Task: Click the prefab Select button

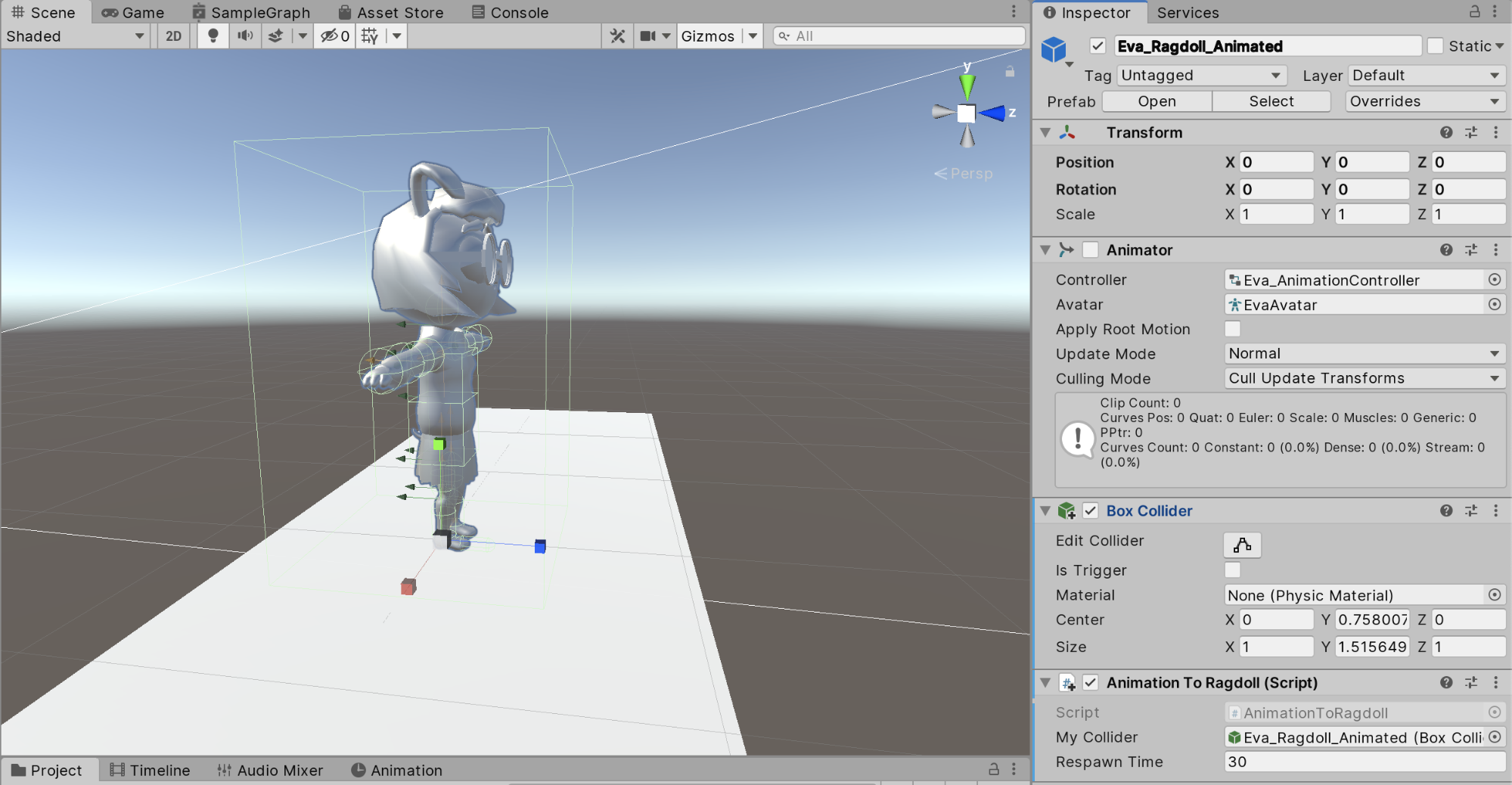Action: coord(1271,101)
